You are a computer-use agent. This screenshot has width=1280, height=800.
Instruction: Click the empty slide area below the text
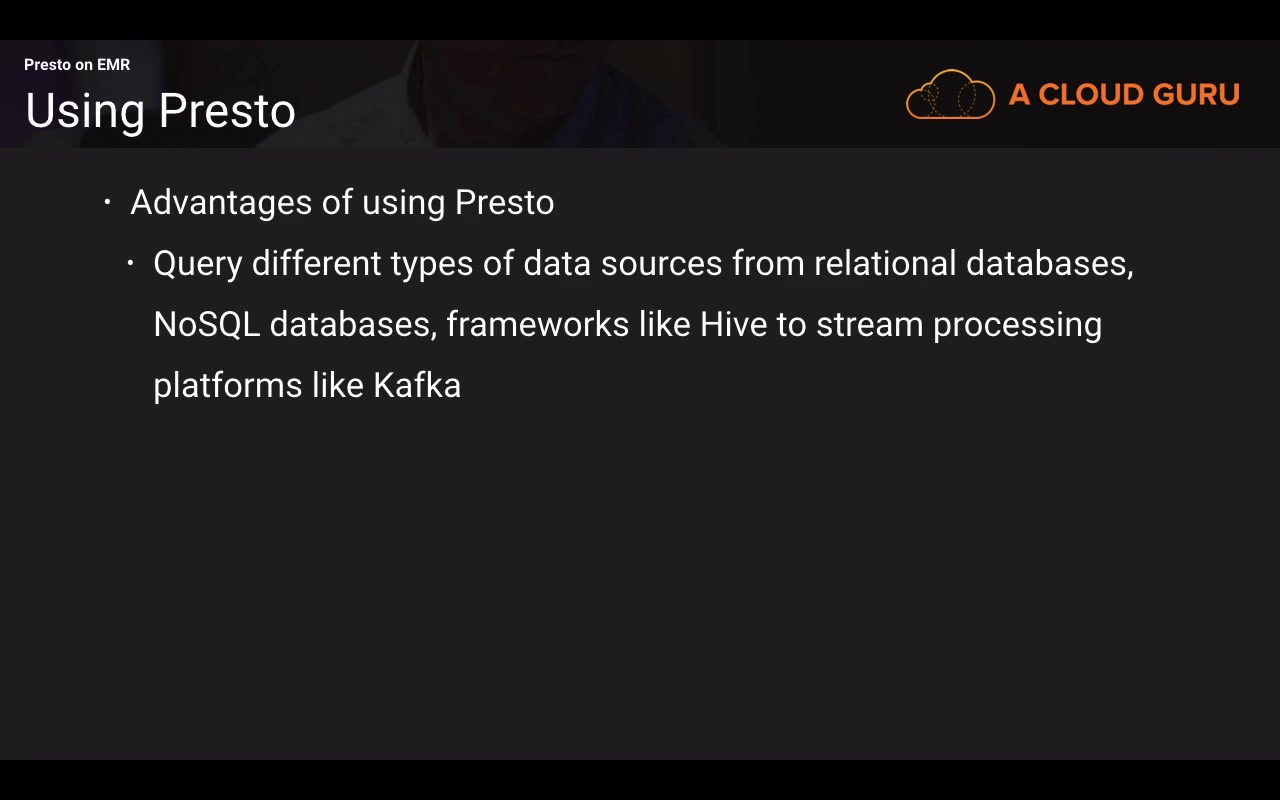(640, 580)
